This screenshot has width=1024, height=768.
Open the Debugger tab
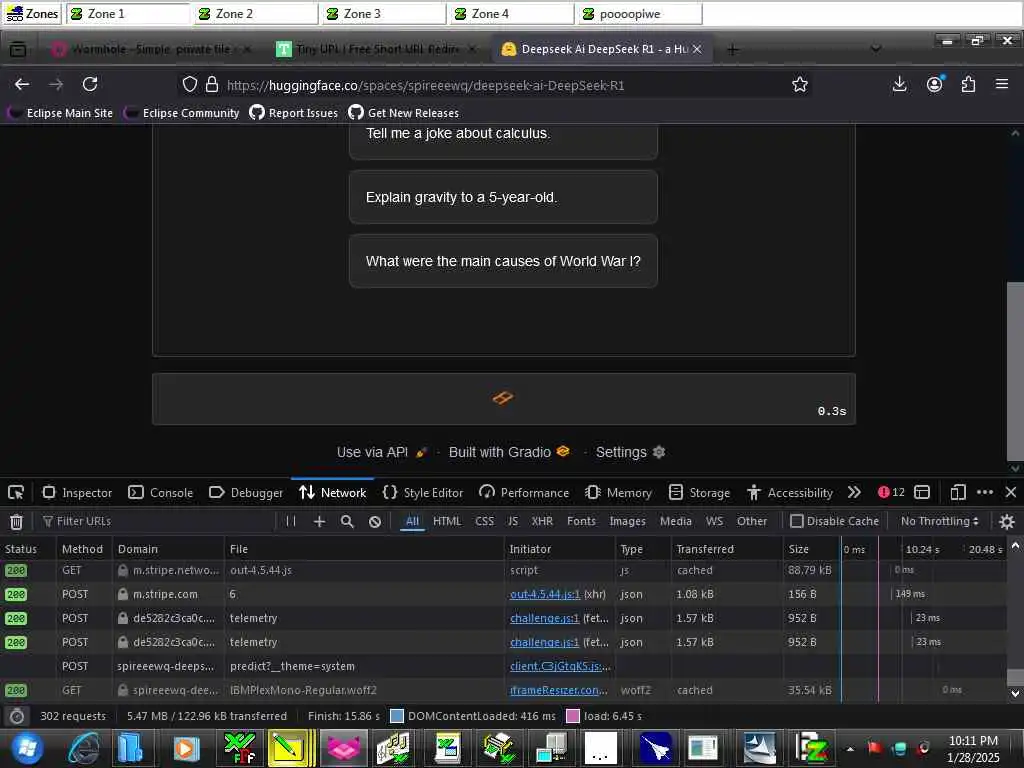click(x=246, y=492)
